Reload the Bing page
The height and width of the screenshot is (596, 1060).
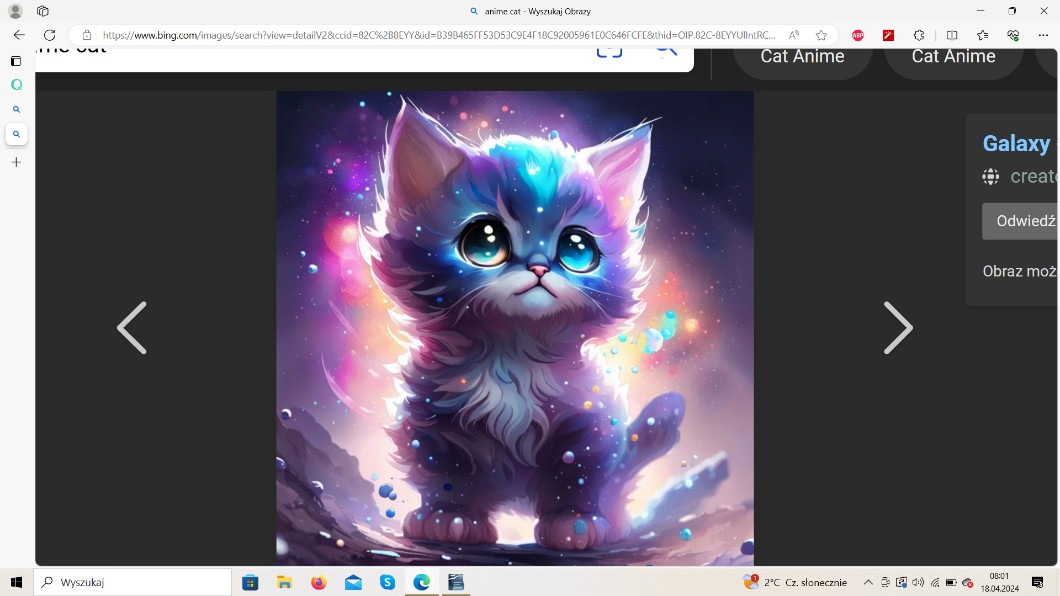(49, 35)
